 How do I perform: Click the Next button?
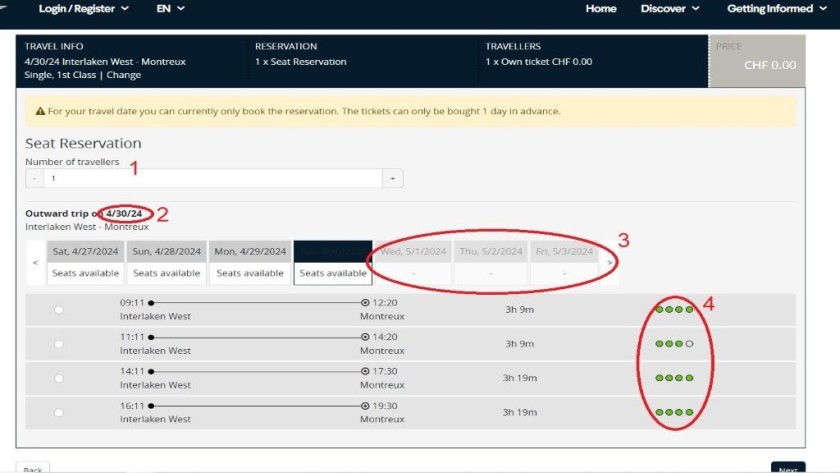click(788, 468)
